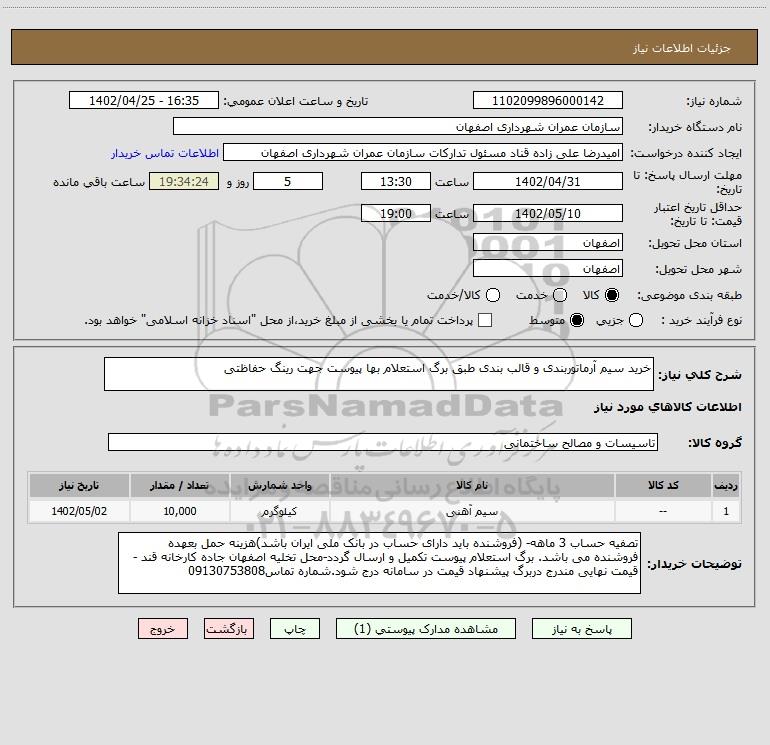Toggle the اسناد خزانه اسلامی payment checkbox
Viewport: 770px width, 745px height.
[x=485, y=320]
